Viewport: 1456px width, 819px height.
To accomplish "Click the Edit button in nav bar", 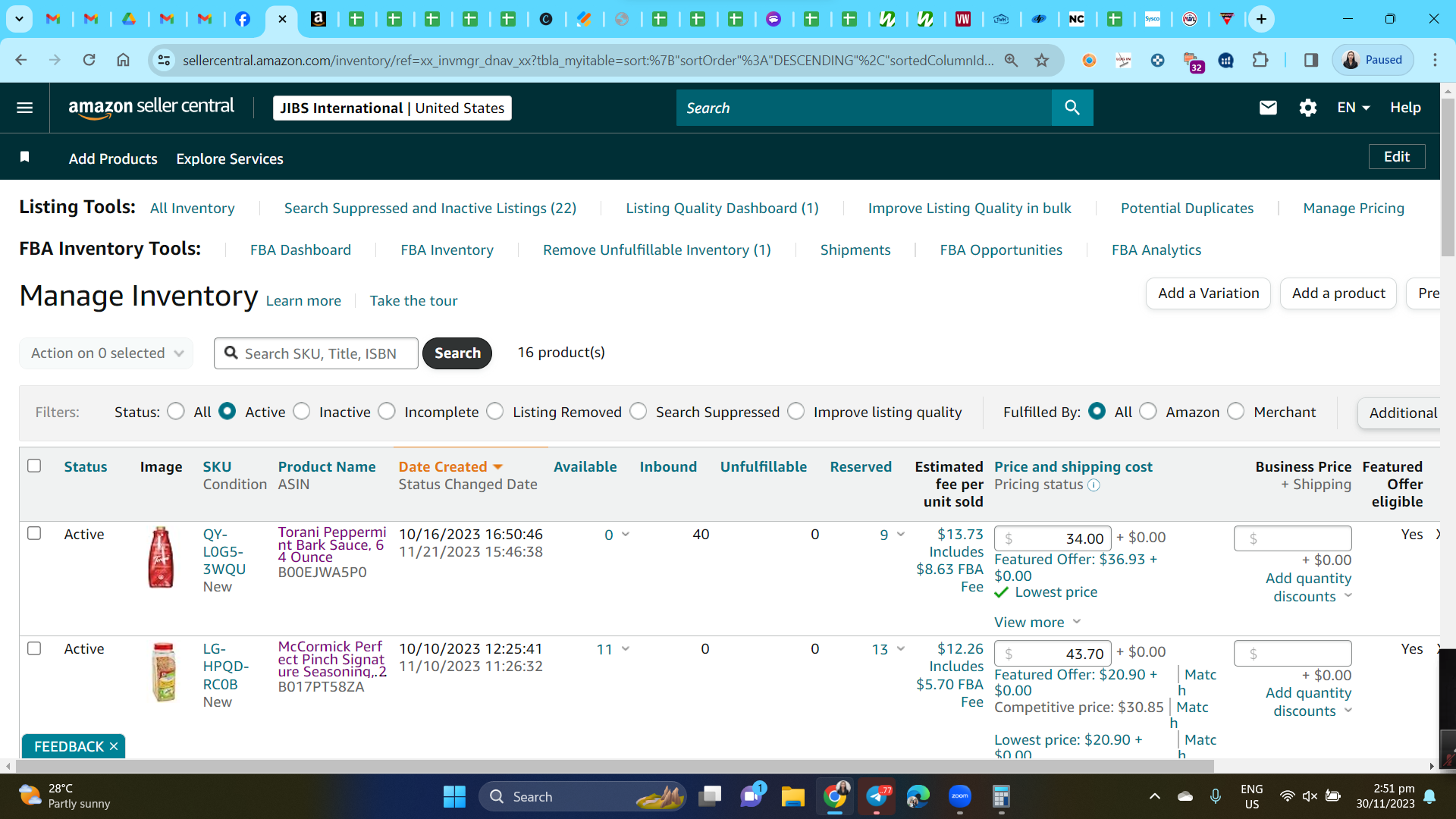I will click(1397, 156).
